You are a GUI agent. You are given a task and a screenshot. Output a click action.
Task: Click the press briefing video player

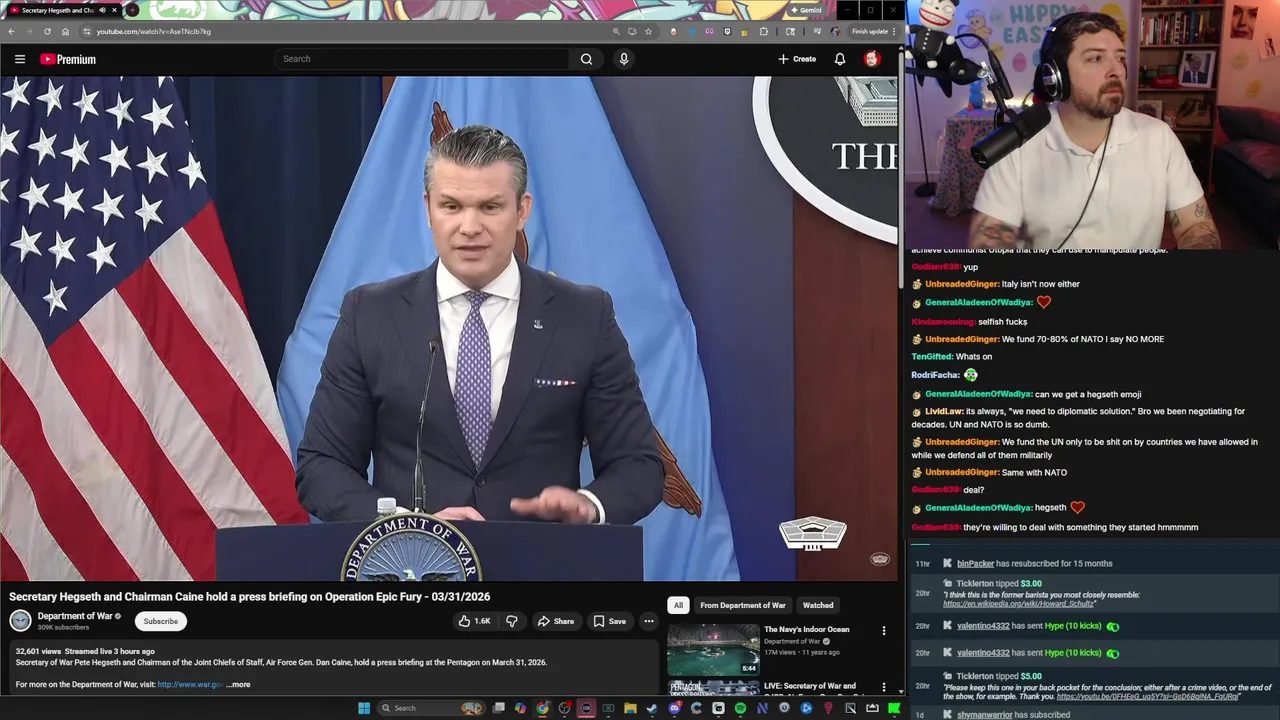(449, 328)
